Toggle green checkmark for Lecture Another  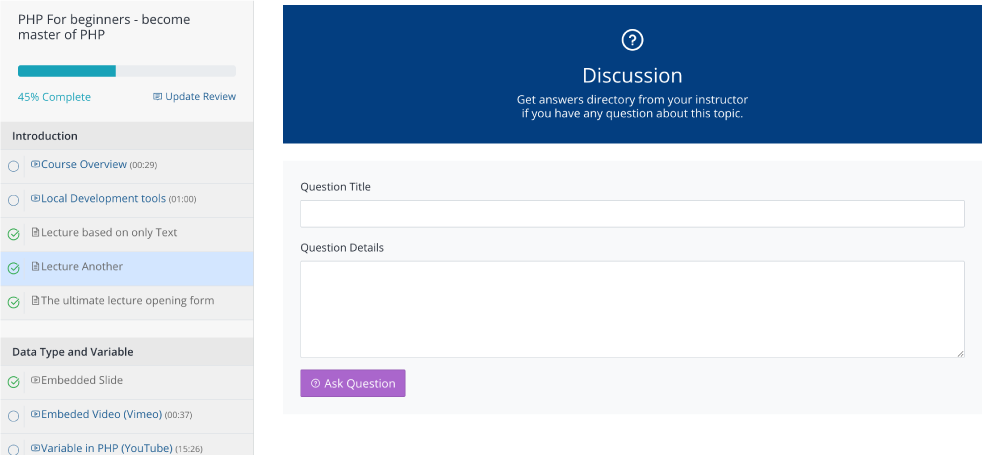13,269
